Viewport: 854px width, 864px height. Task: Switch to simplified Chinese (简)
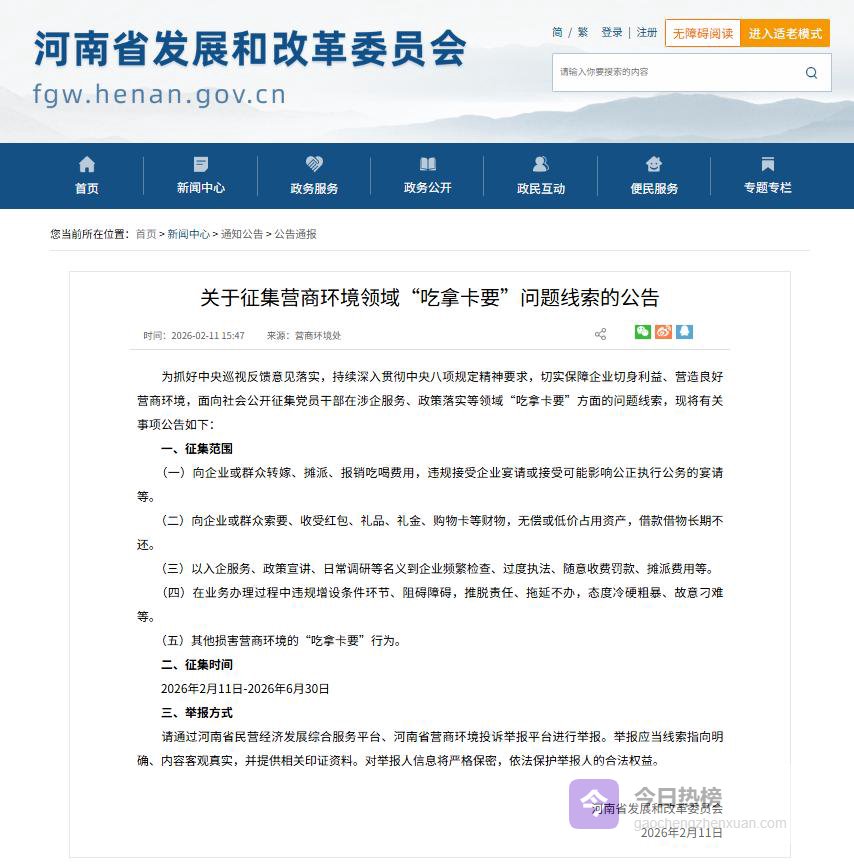click(x=557, y=33)
